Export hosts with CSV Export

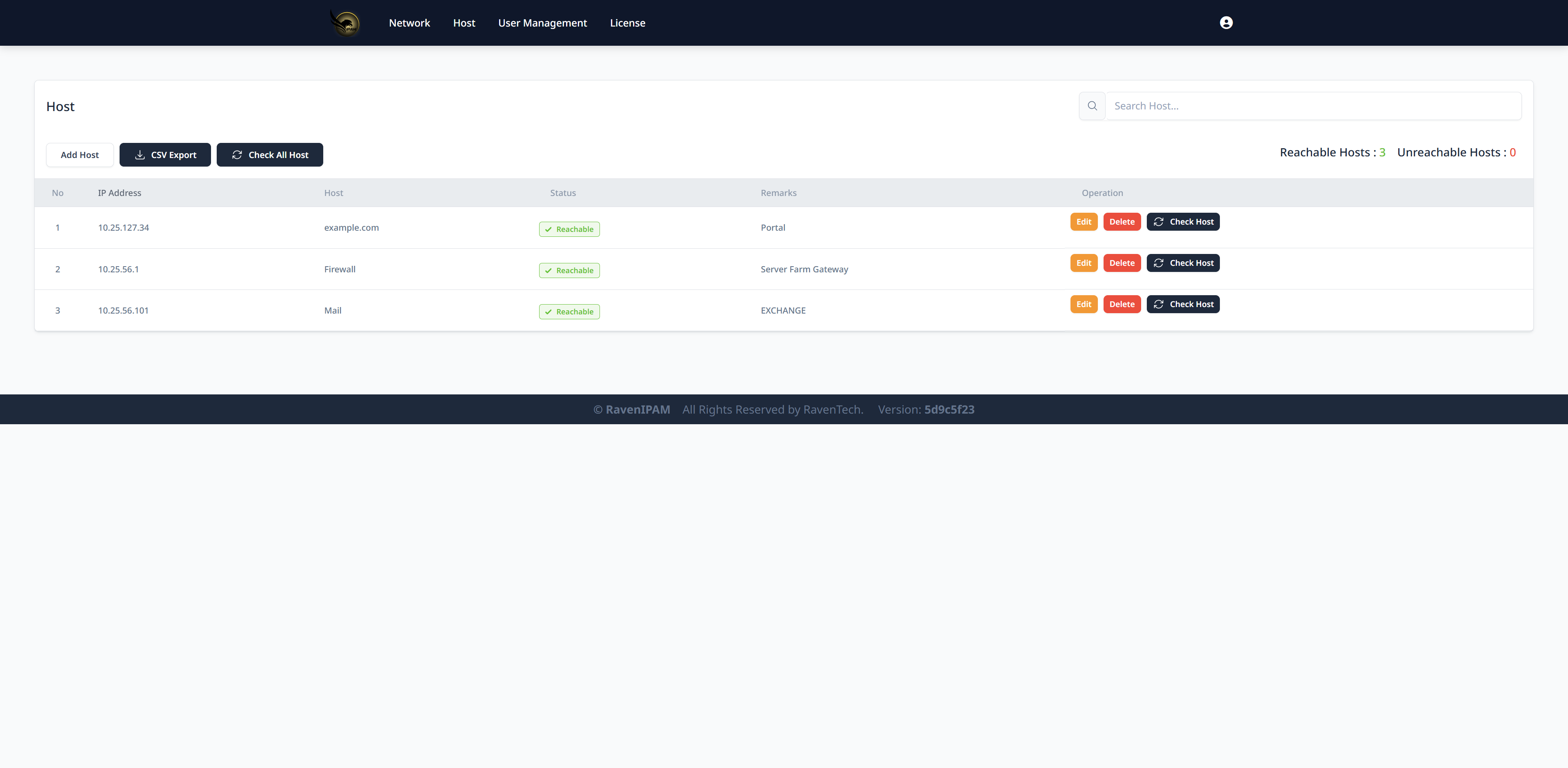click(x=165, y=155)
